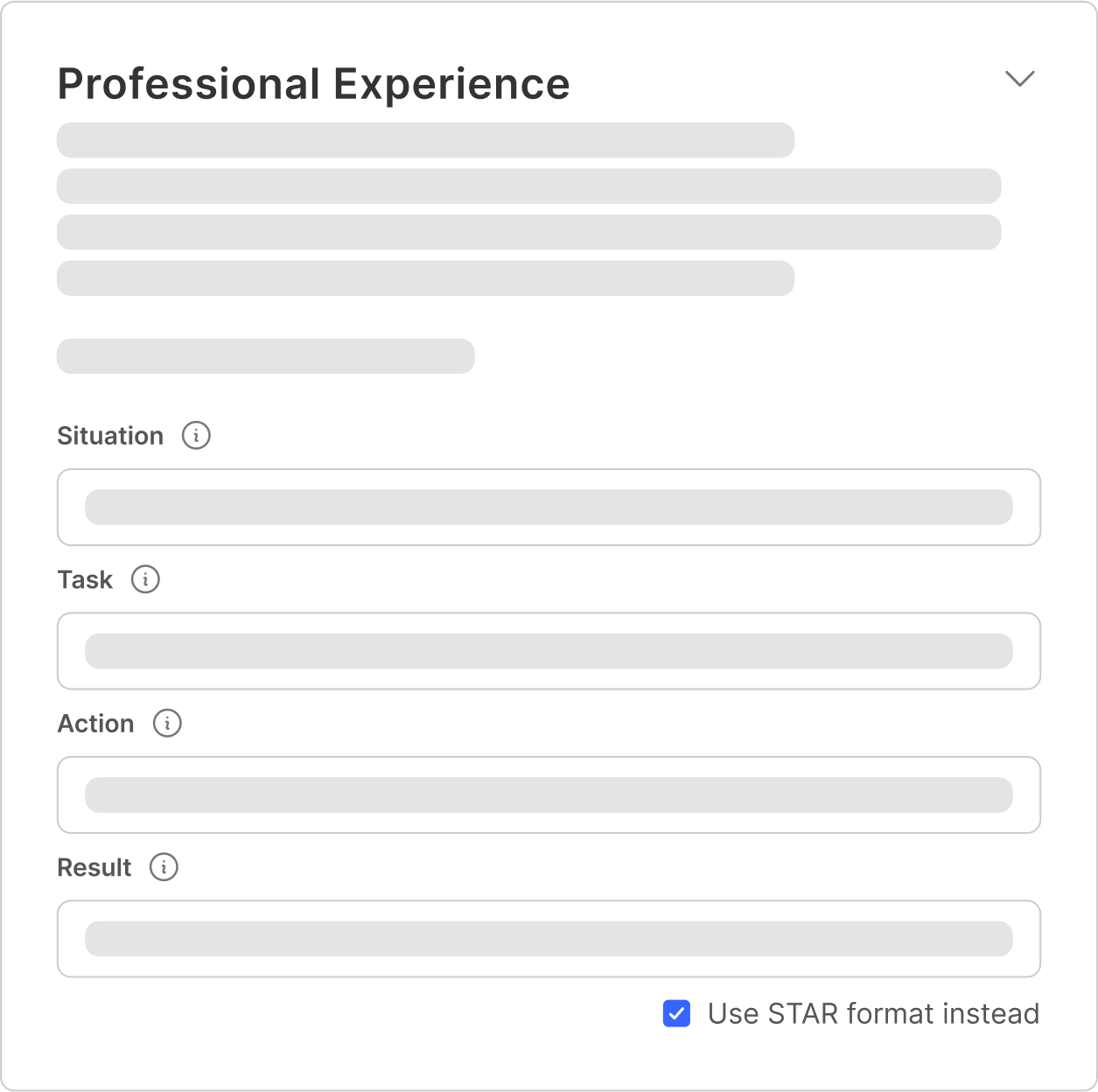The image size is (1098, 1092).
Task: Click the Situation field label
Action: [x=110, y=436]
